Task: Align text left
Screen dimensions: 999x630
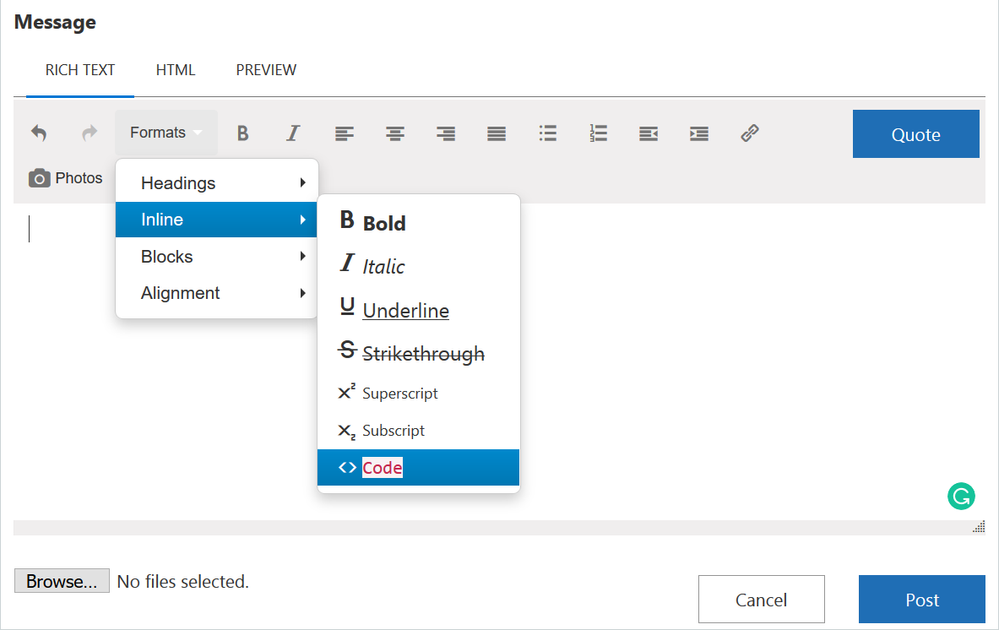Action: (344, 133)
